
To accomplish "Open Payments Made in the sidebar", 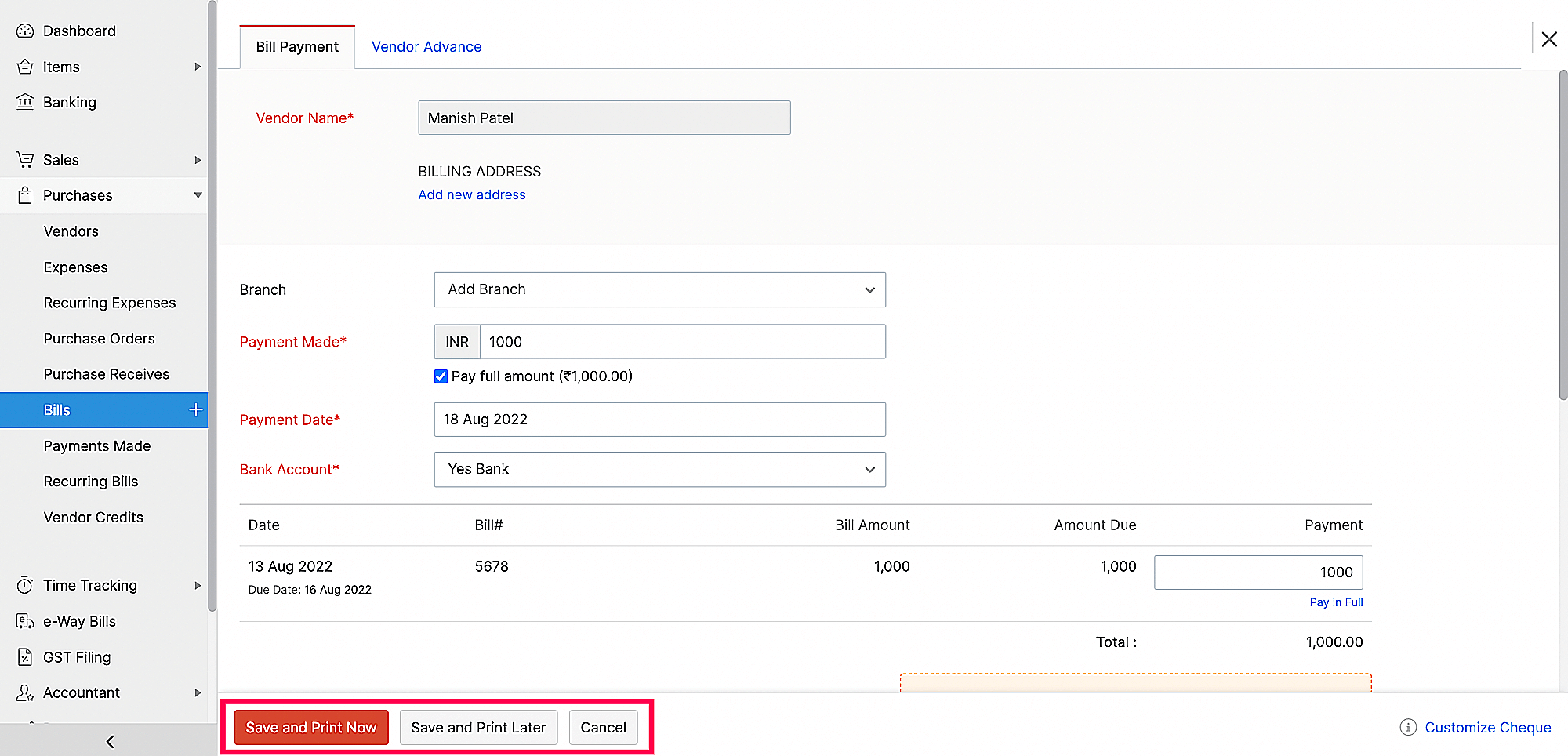I will pos(97,445).
